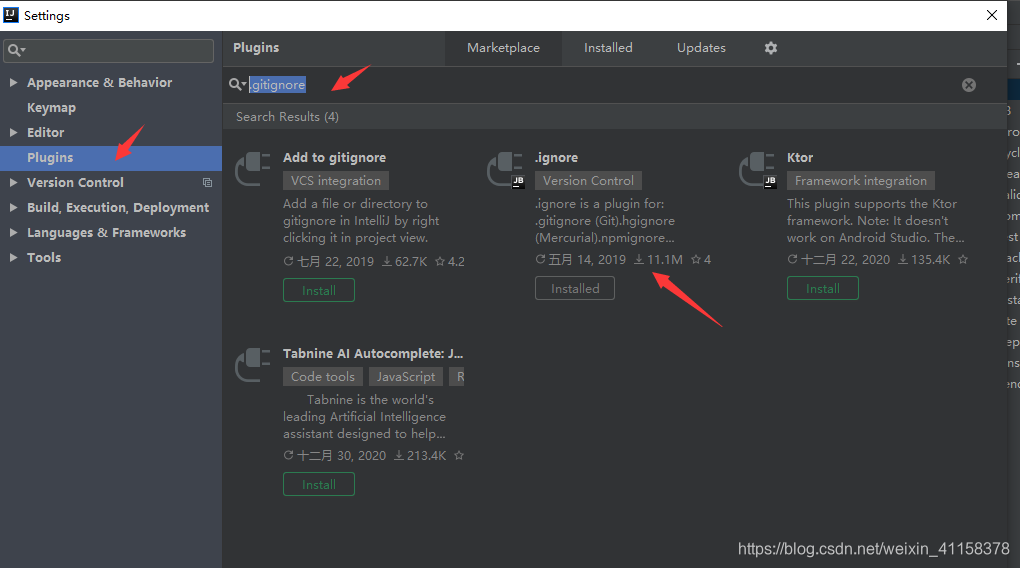Expand the Tools node arrow
Viewport: 1020px width, 568px height.
[x=13, y=258]
